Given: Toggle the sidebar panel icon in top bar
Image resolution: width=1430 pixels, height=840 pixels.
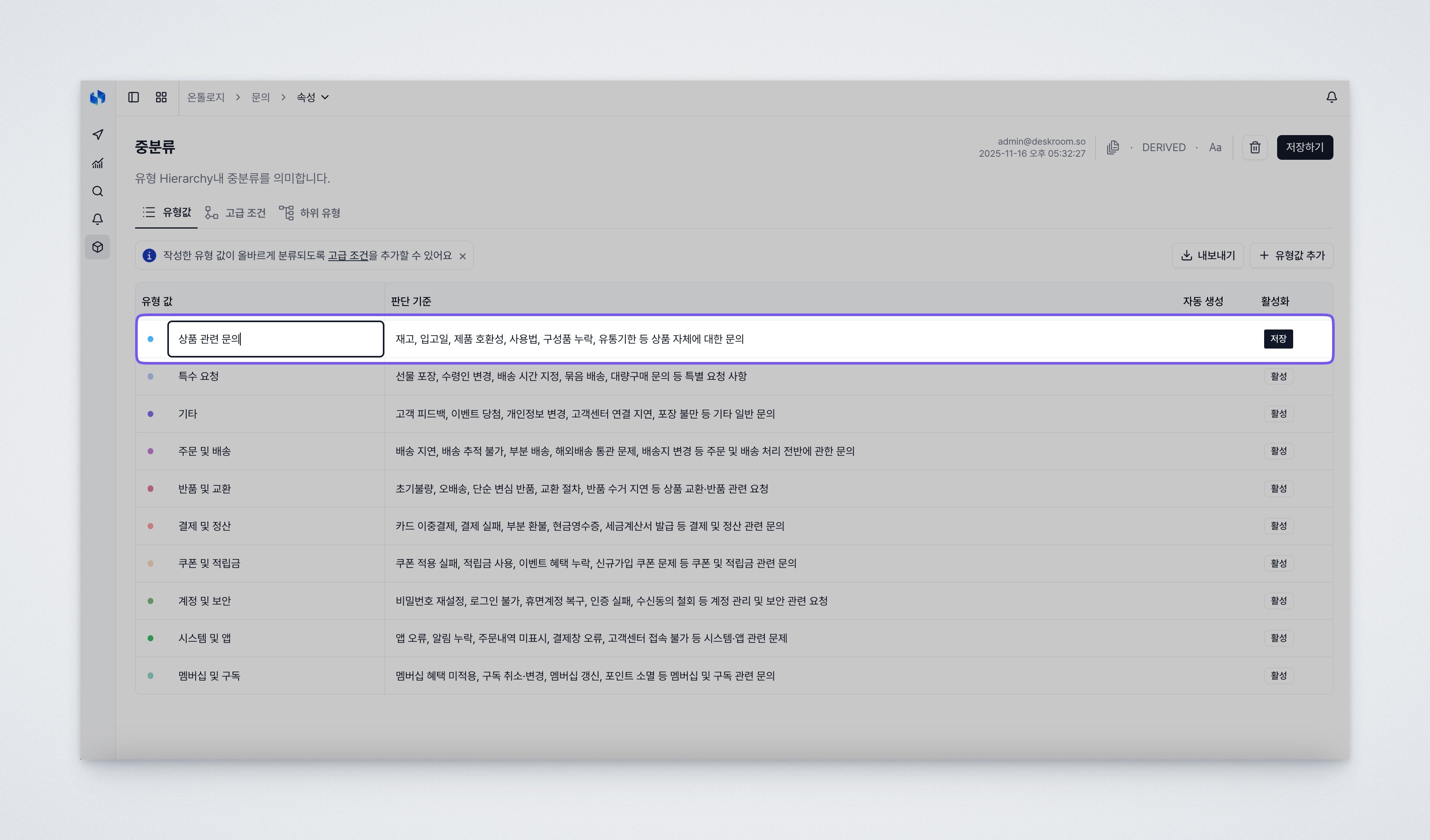Looking at the screenshot, I should coord(134,97).
